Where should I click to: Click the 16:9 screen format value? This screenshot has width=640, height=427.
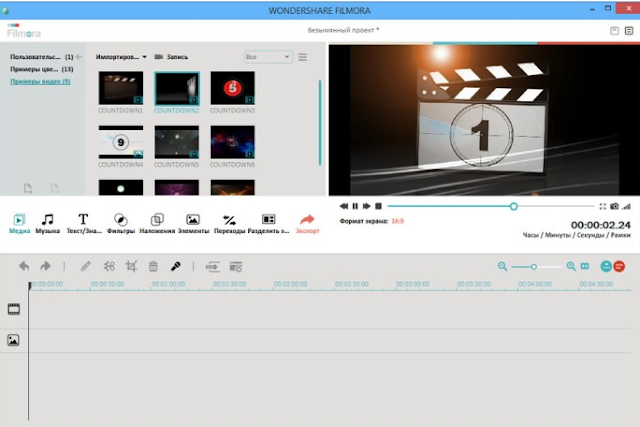[x=398, y=221]
